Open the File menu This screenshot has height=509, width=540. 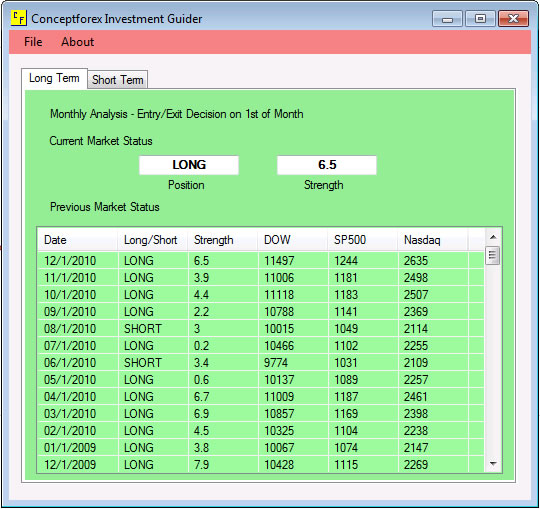[x=33, y=42]
